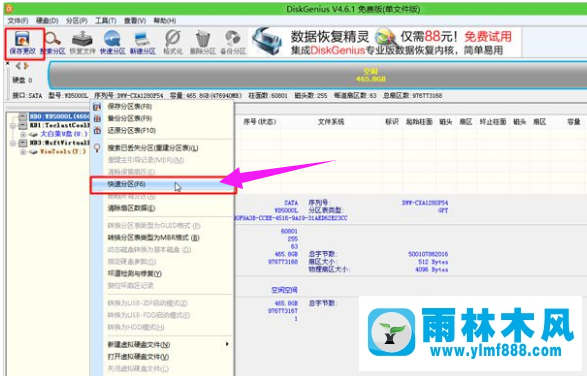Expand the 大白菜U盘 (W:) tree node
This screenshot has width=587, height=376.
[x=23, y=134]
